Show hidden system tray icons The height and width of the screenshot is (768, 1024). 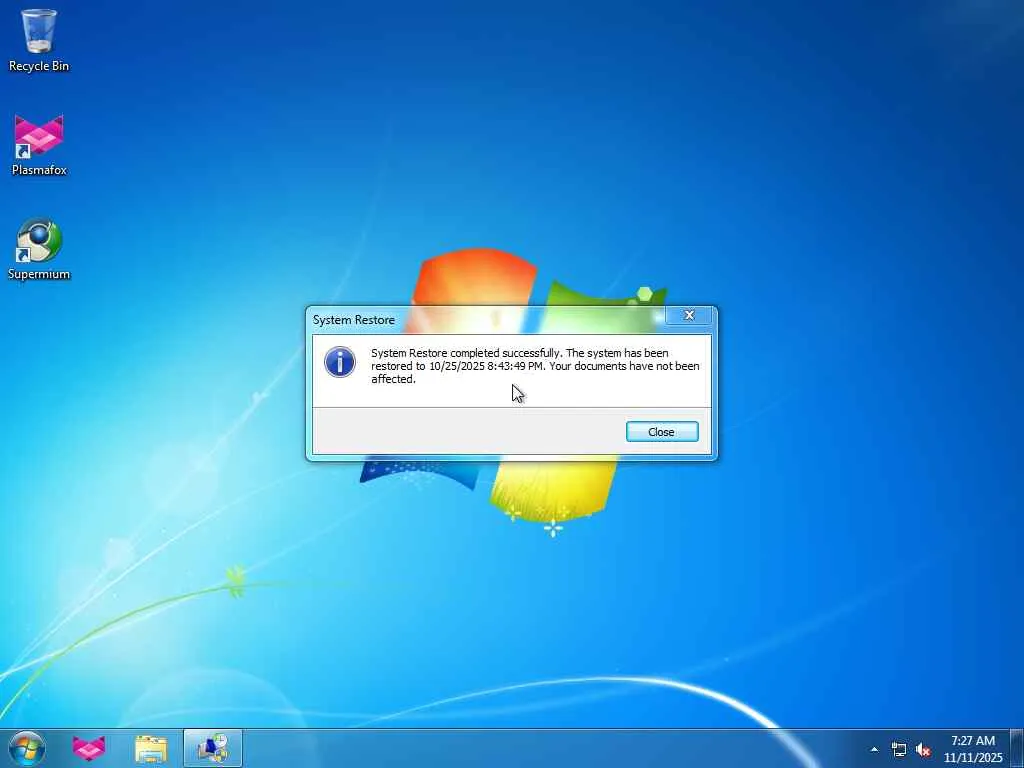click(x=874, y=749)
